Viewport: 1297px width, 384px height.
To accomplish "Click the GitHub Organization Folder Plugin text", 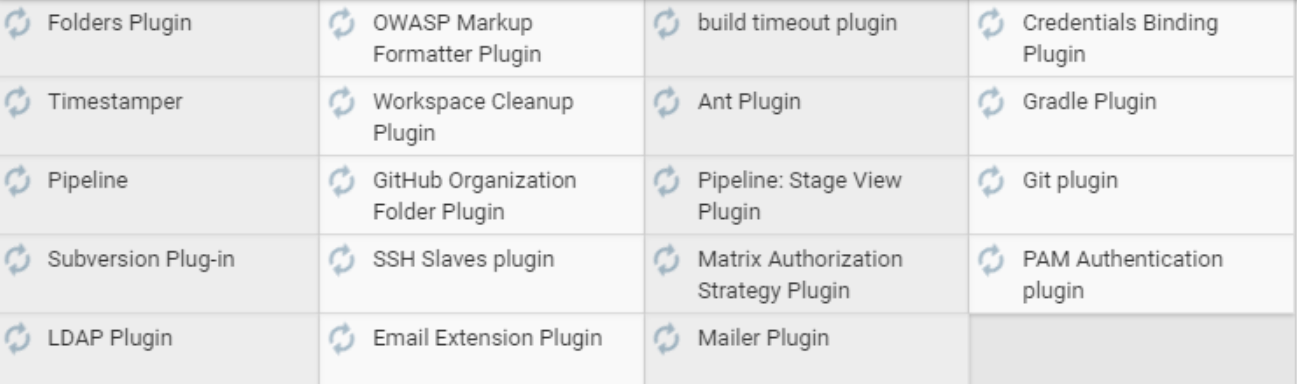I will coord(474,196).
